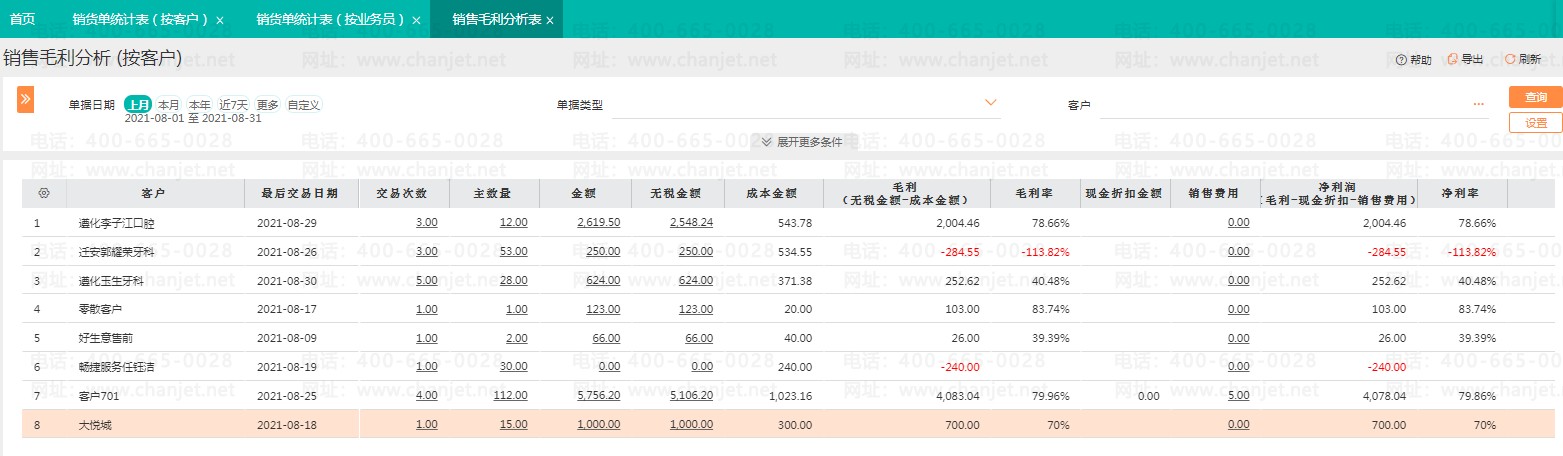
Task: Expand 展开更多条件 filter section
Action: coord(803,142)
